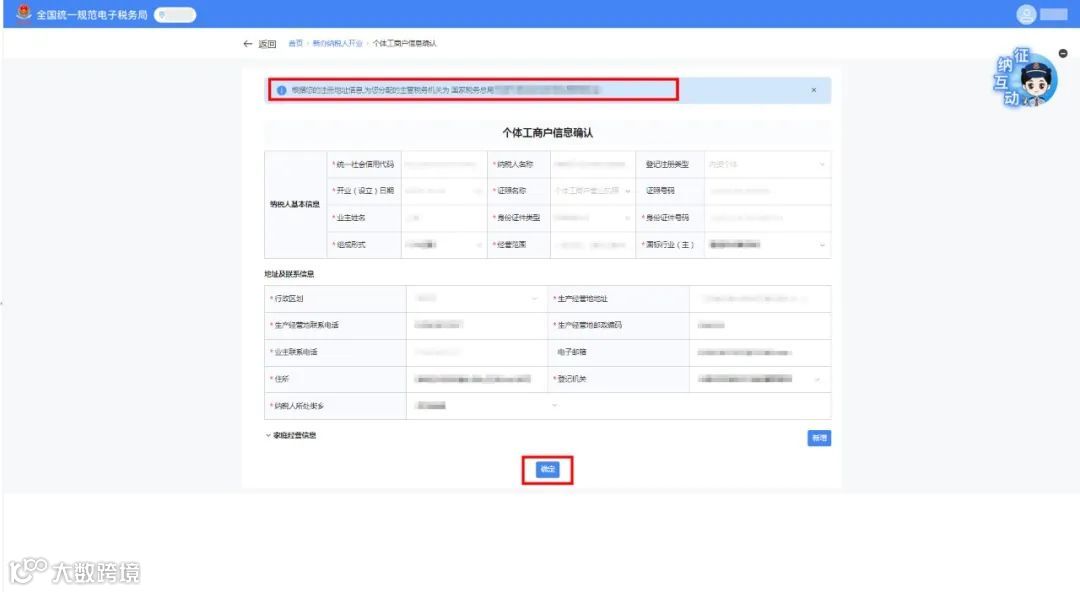Screen dimensions: 1080x592
Task: Open the 首页 breadcrumb link
Action: 295,43
